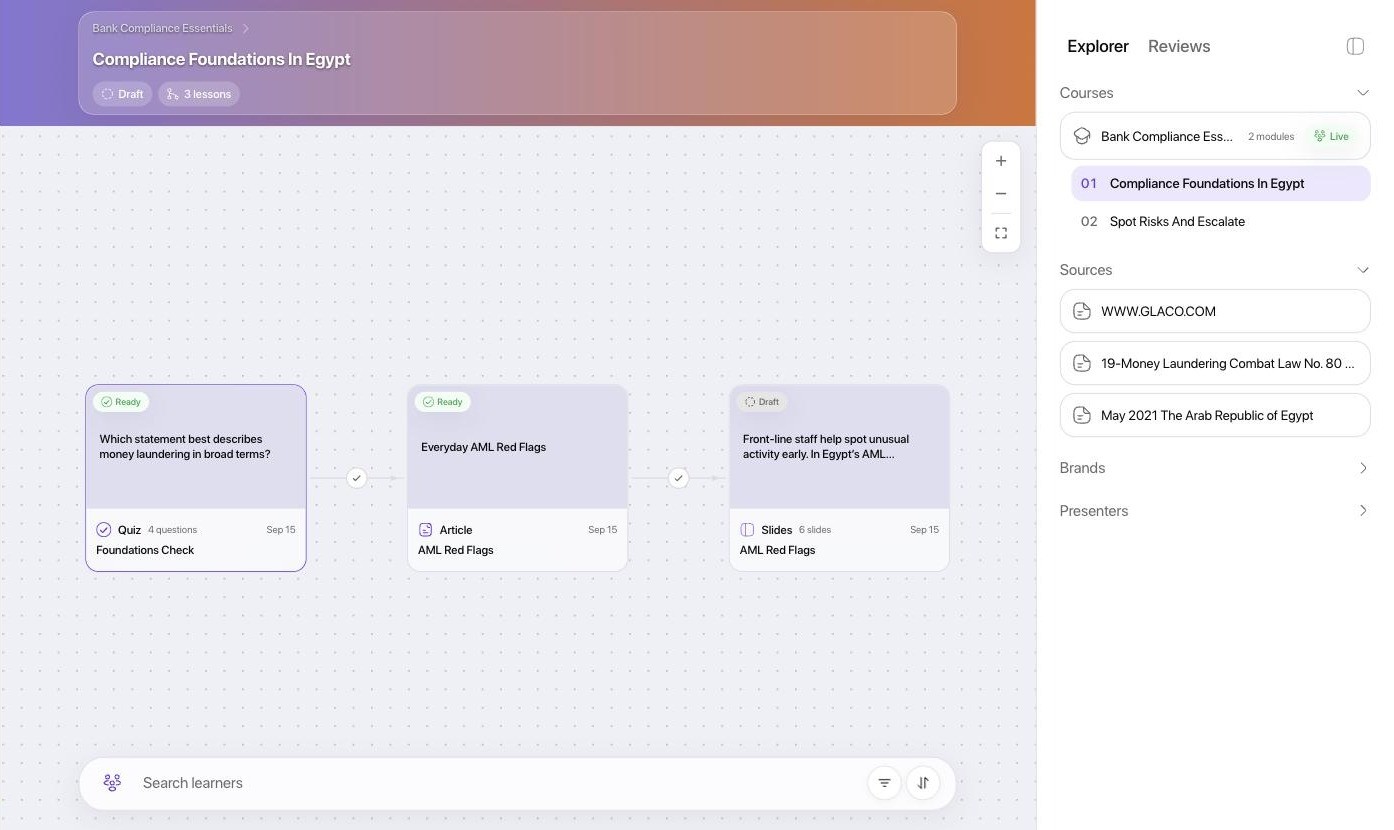Open the Front-line staff slides card preview
The width and height of the screenshot is (1394, 830).
click(840, 447)
